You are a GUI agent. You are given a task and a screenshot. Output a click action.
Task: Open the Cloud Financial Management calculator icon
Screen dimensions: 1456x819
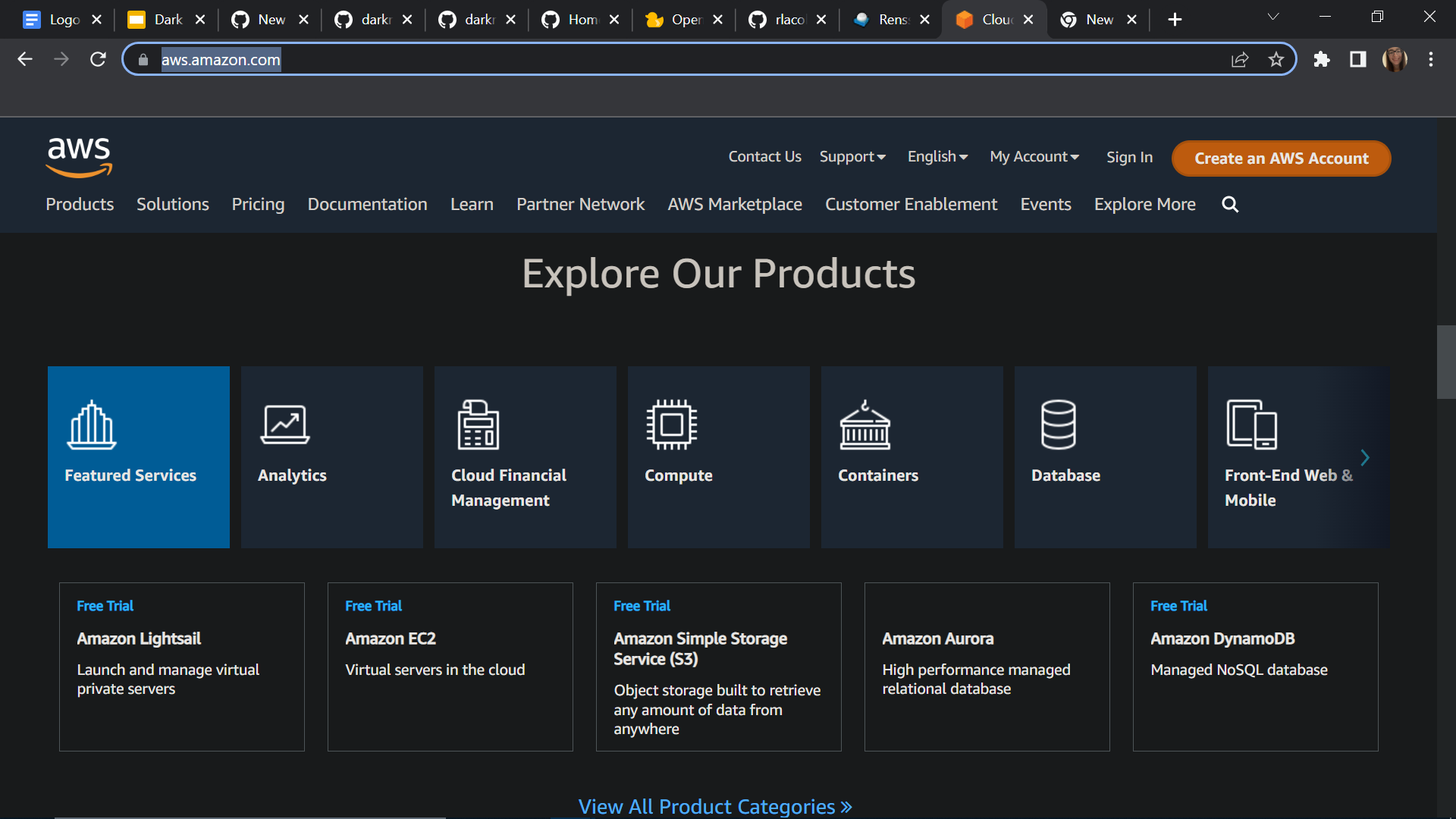click(x=478, y=425)
